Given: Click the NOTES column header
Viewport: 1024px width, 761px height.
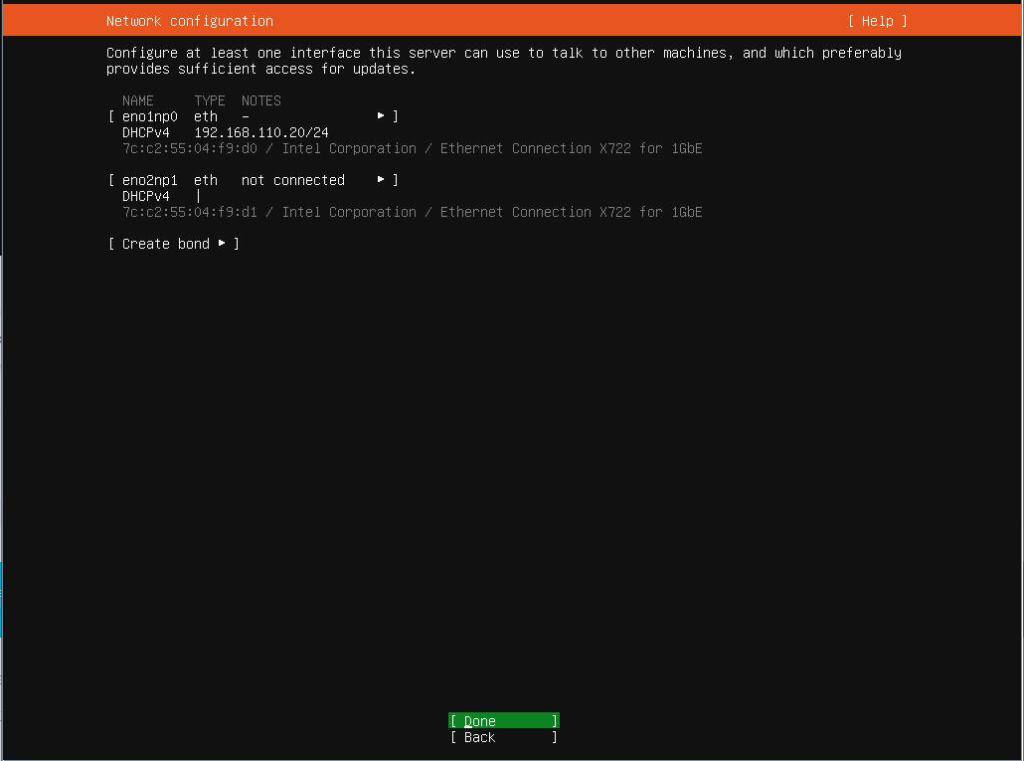Looking at the screenshot, I should coord(261,100).
